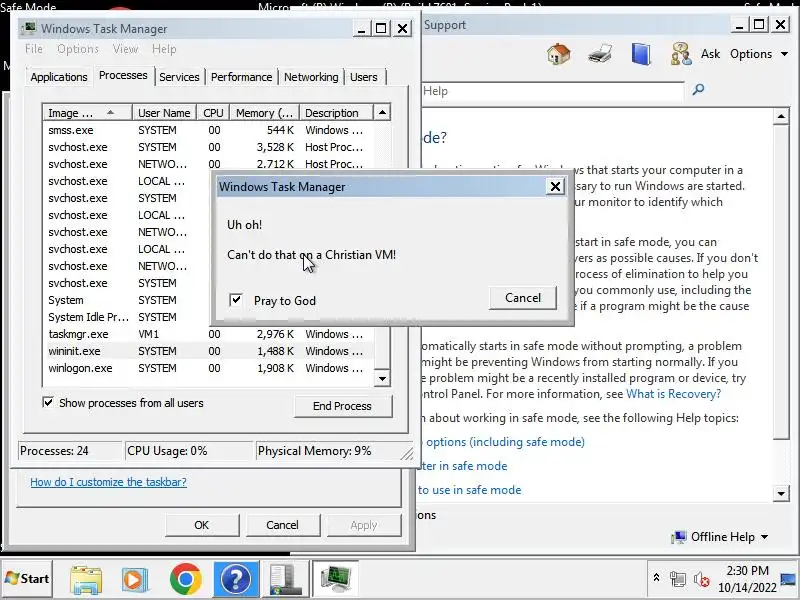Open the to use in safe mode link
800x600 pixels.
click(469, 490)
